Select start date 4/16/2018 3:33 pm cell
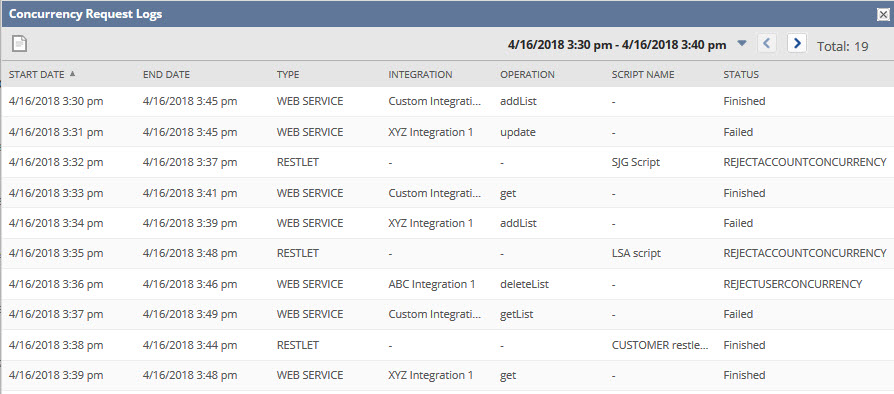 click(56, 193)
